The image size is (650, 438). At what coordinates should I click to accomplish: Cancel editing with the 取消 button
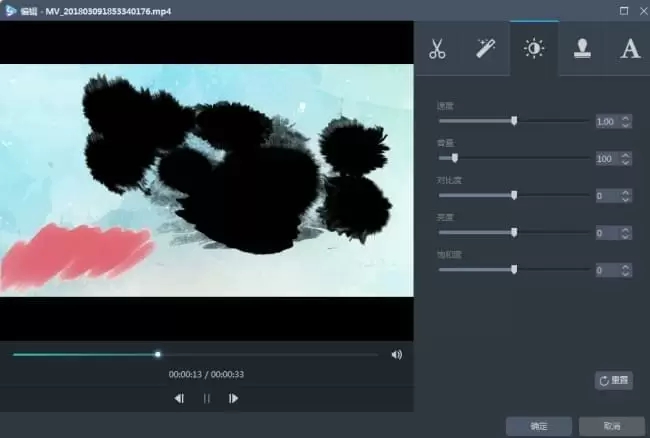tap(611, 426)
